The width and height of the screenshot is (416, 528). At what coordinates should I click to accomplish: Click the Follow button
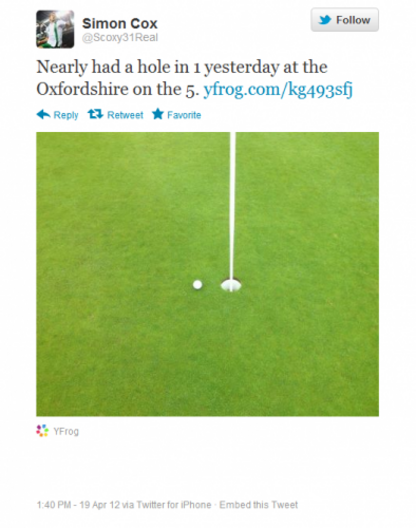pyautogui.click(x=344, y=20)
